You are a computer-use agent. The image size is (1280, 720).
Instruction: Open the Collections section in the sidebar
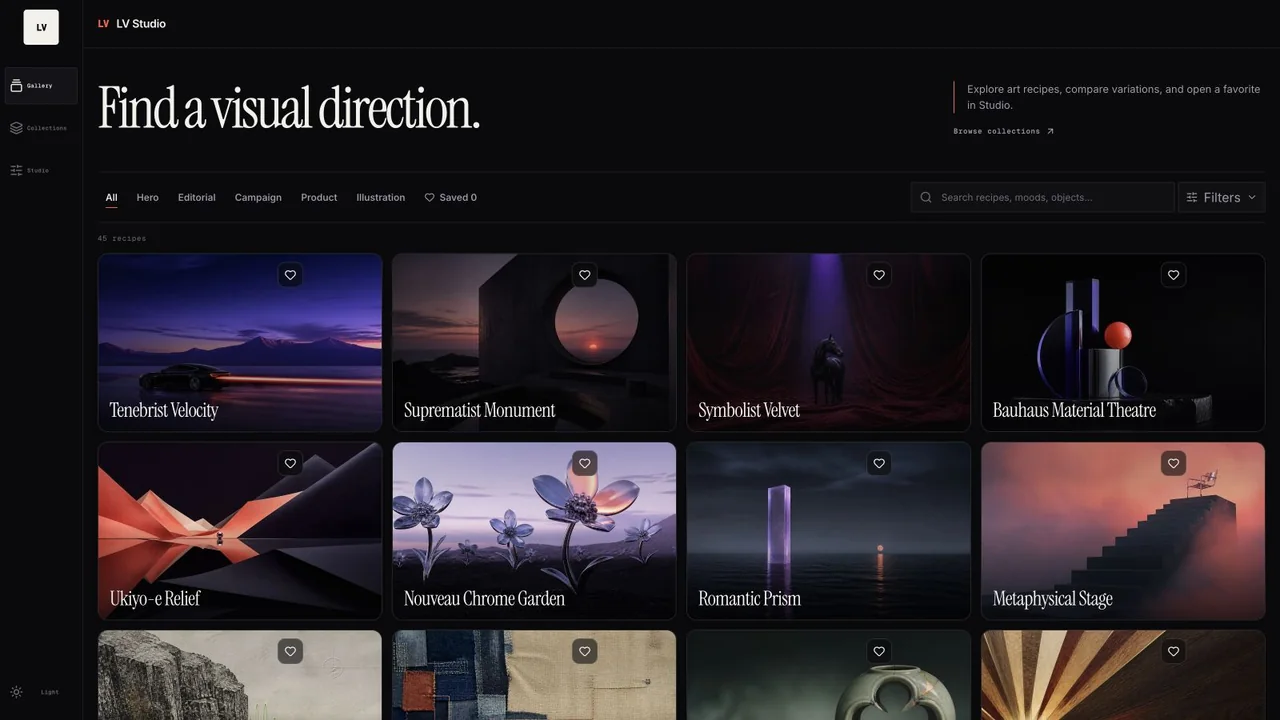pos(41,128)
